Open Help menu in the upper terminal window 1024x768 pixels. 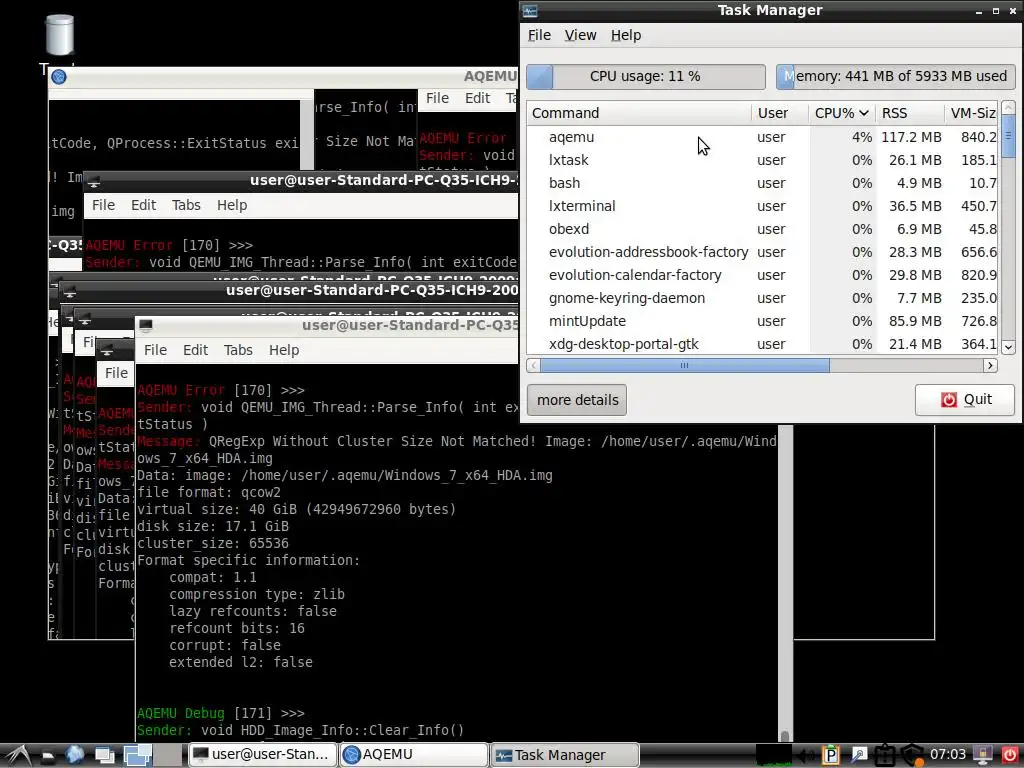pyautogui.click(x=232, y=205)
